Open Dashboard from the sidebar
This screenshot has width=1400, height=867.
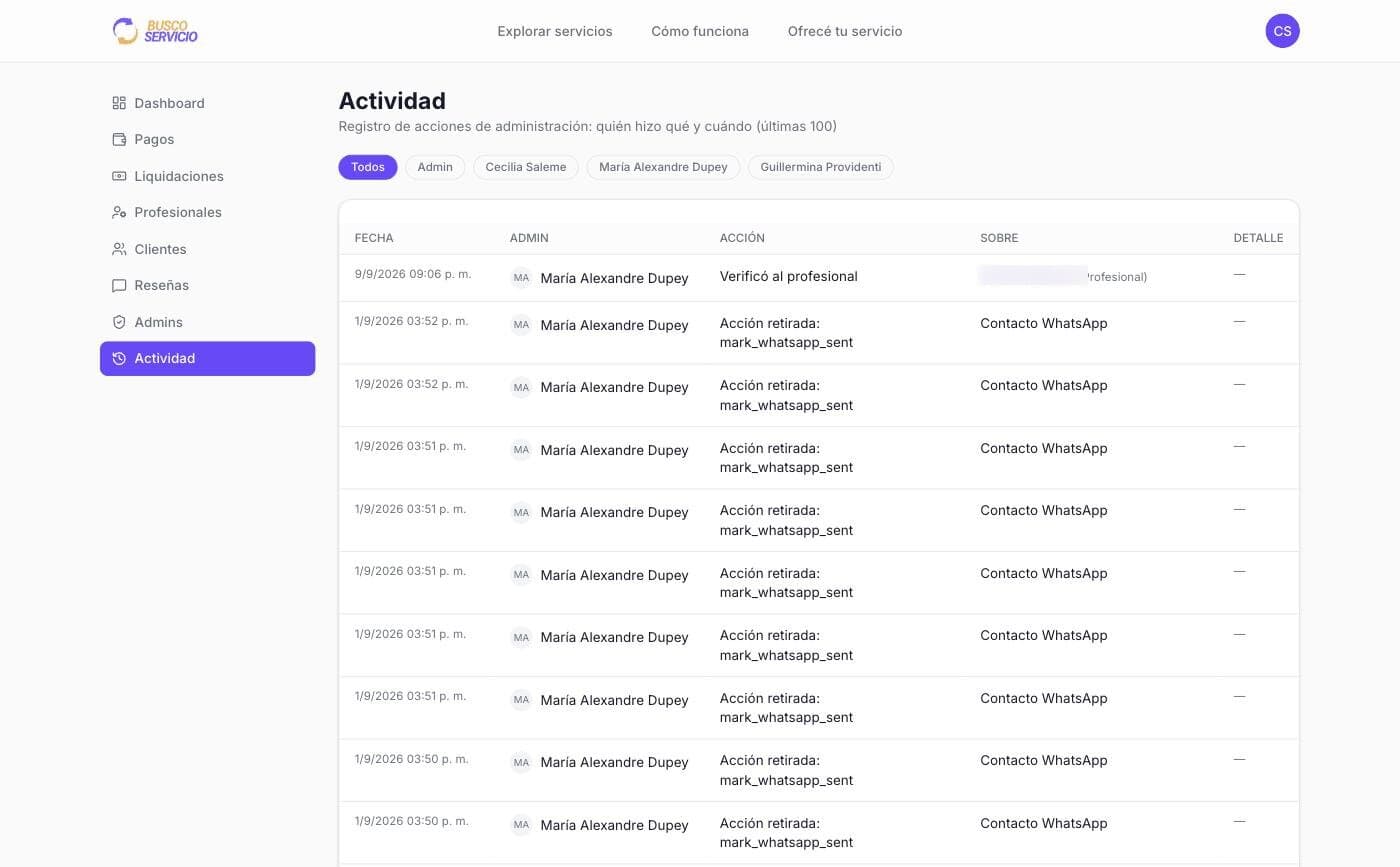(207, 103)
